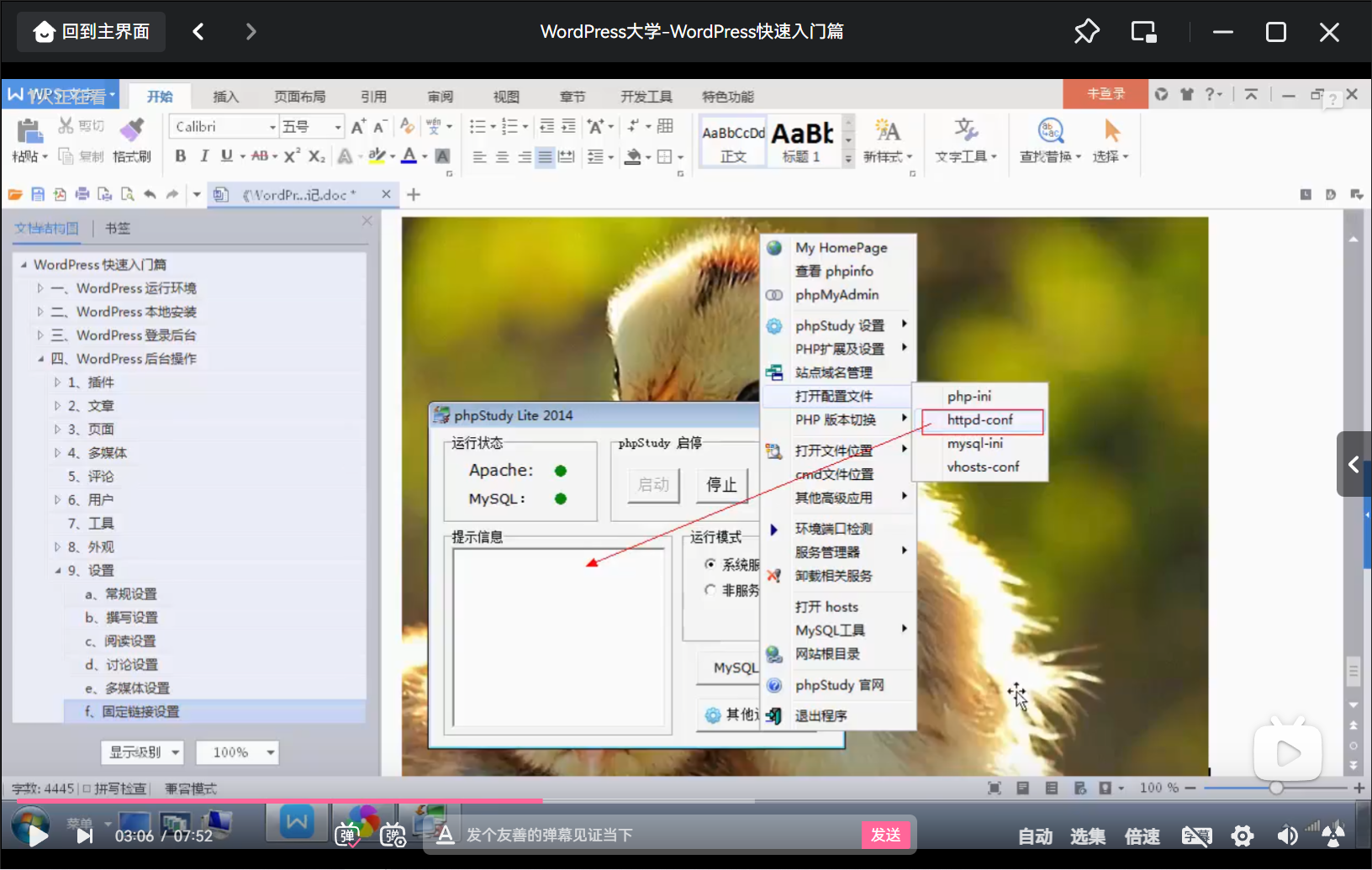Skip to next video button
The image size is (1372, 870).
(x=85, y=836)
